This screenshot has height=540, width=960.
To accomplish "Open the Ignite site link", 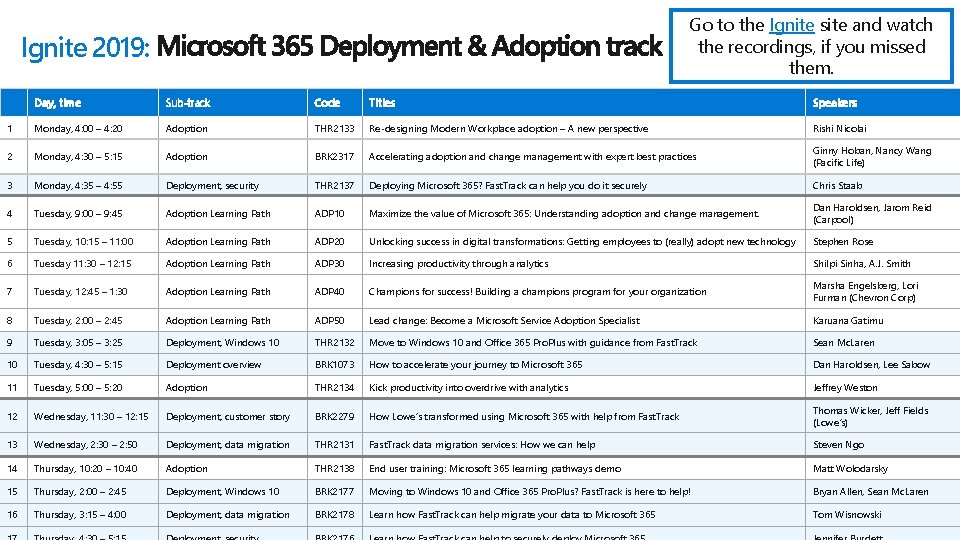I will [791, 25].
